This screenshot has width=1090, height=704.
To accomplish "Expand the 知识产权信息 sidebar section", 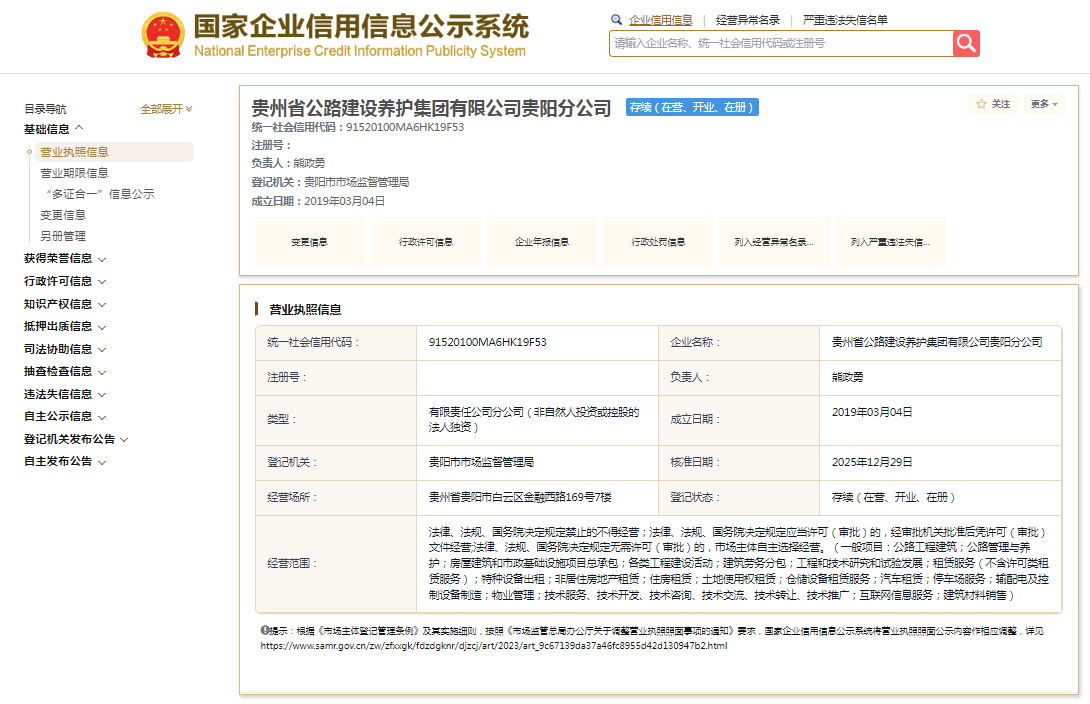I will coord(64,304).
